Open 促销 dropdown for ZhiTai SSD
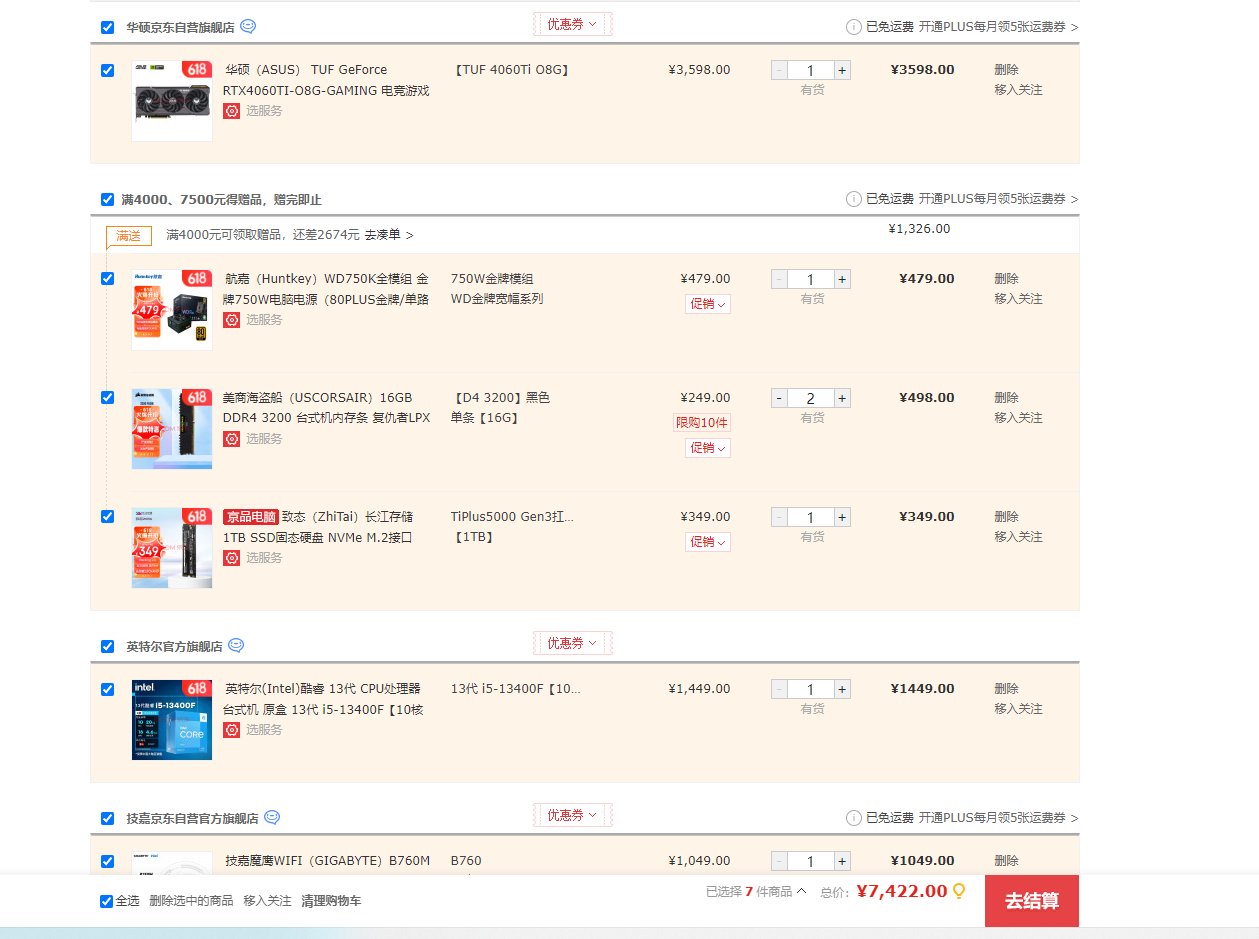This screenshot has width=1259, height=939. (708, 542)
